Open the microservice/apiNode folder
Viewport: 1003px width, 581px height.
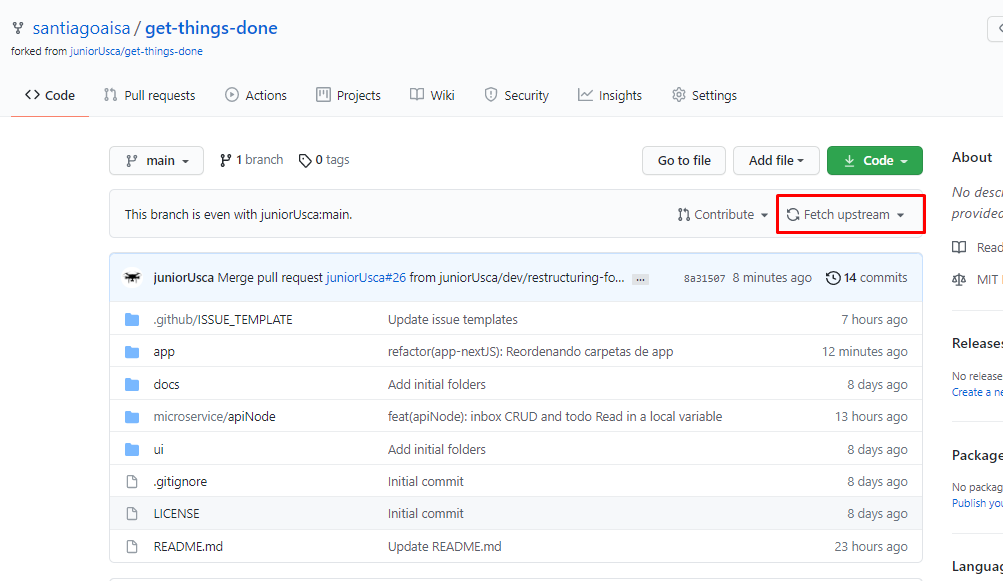coord(214,417)
